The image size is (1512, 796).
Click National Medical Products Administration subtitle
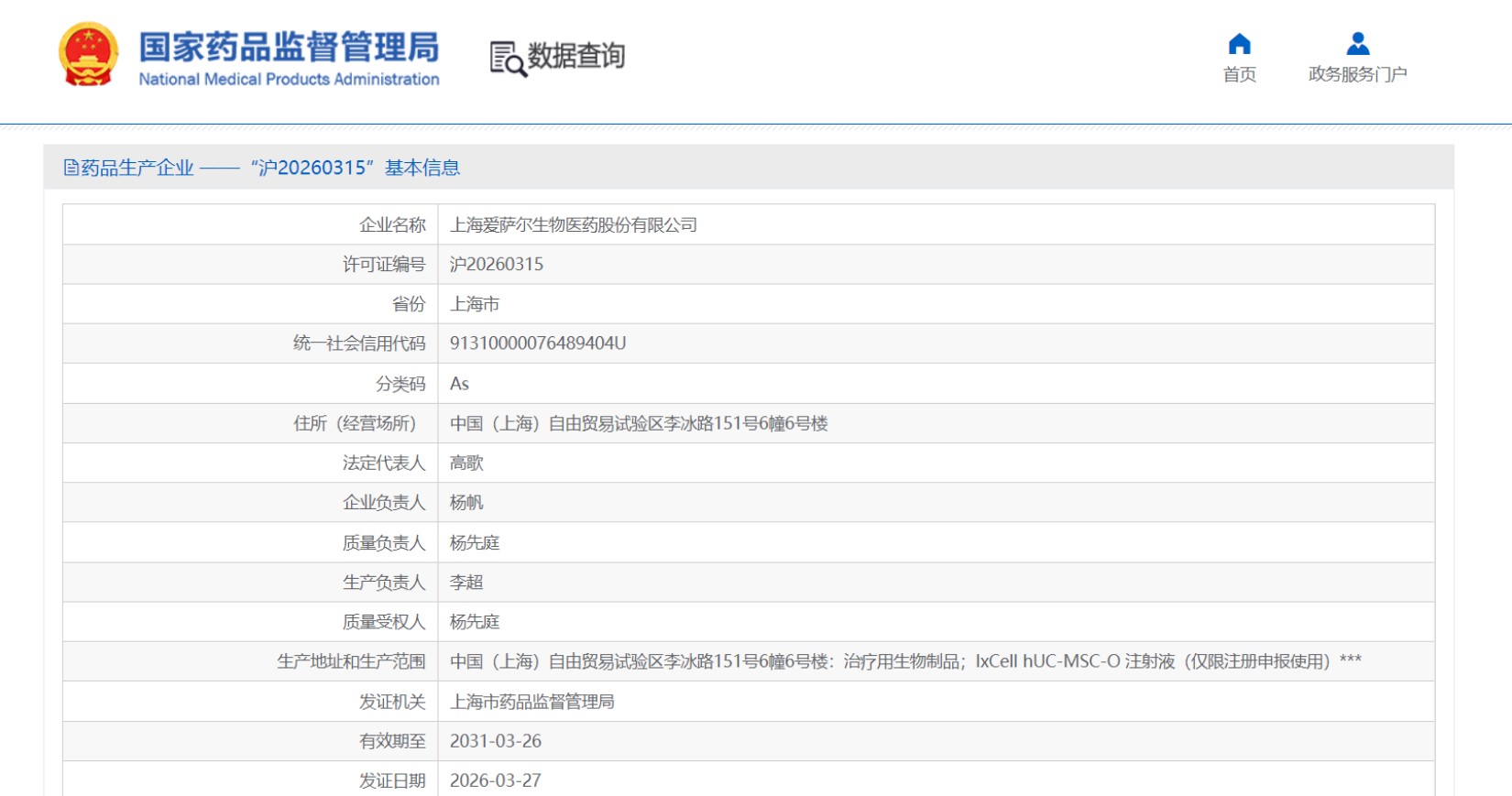(x=289, y=80)
